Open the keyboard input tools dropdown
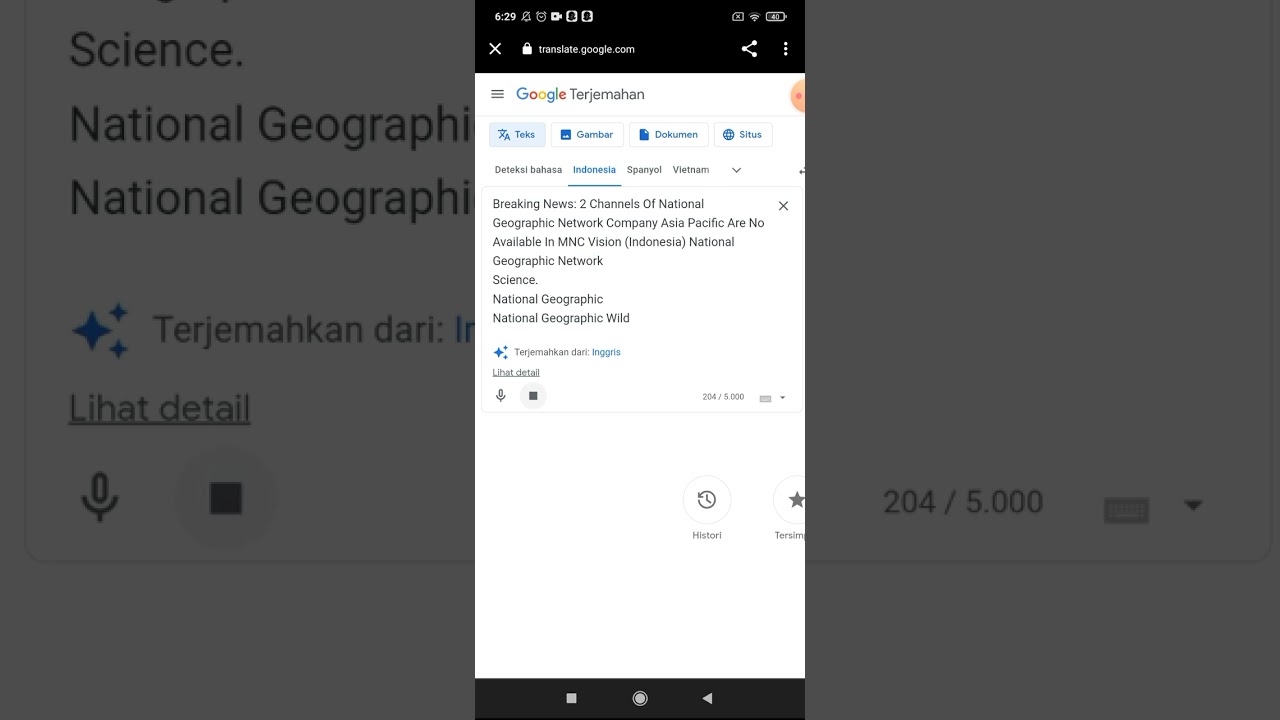 coord(783,398)
